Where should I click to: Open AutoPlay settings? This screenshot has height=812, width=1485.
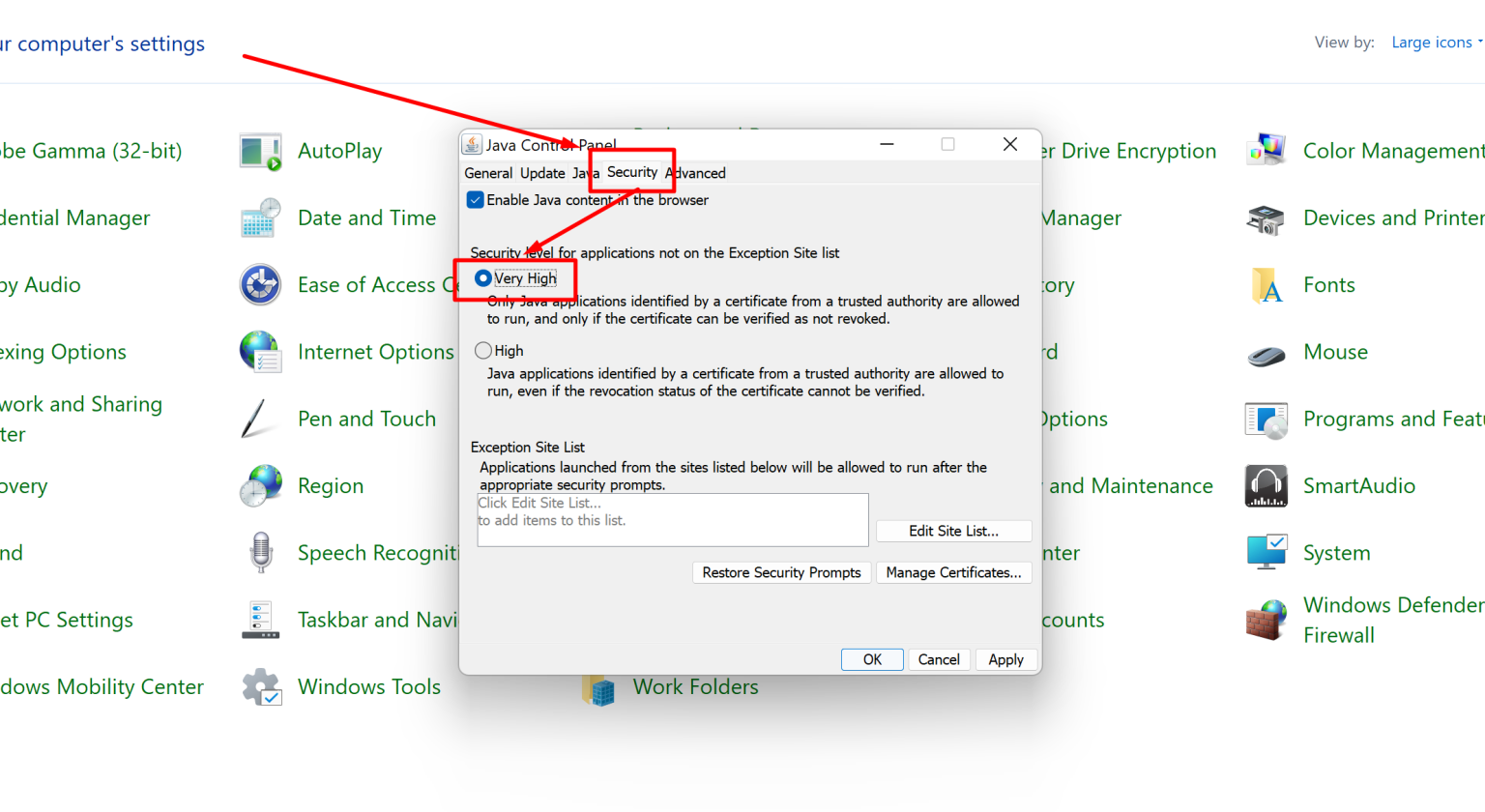tap(338, 151)
